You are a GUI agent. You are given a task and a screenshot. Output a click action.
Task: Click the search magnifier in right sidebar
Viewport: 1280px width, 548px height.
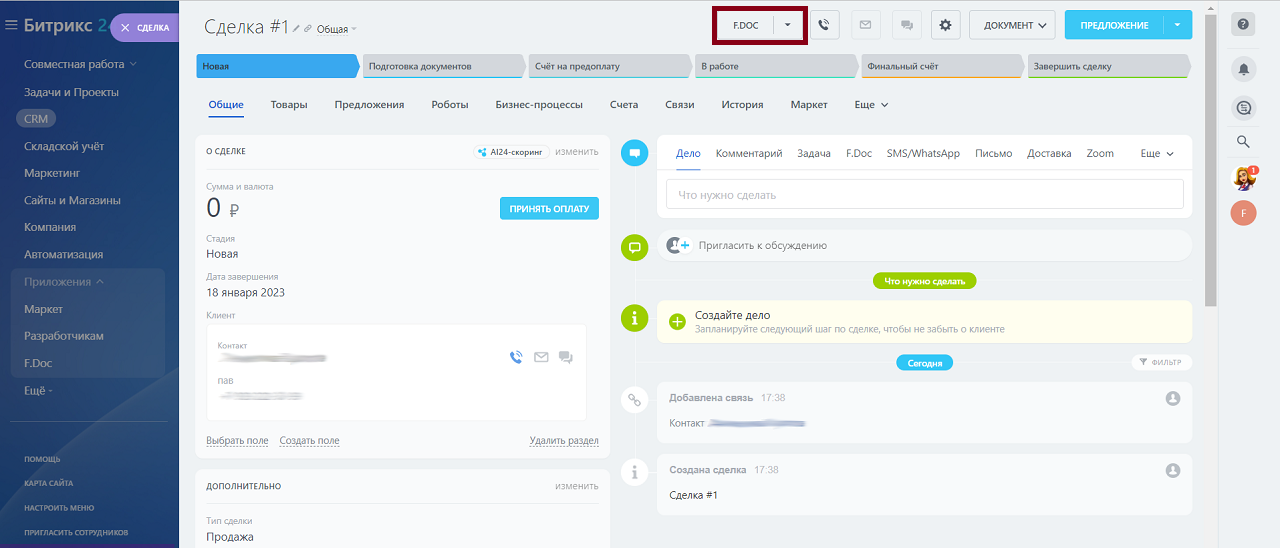1243,142
